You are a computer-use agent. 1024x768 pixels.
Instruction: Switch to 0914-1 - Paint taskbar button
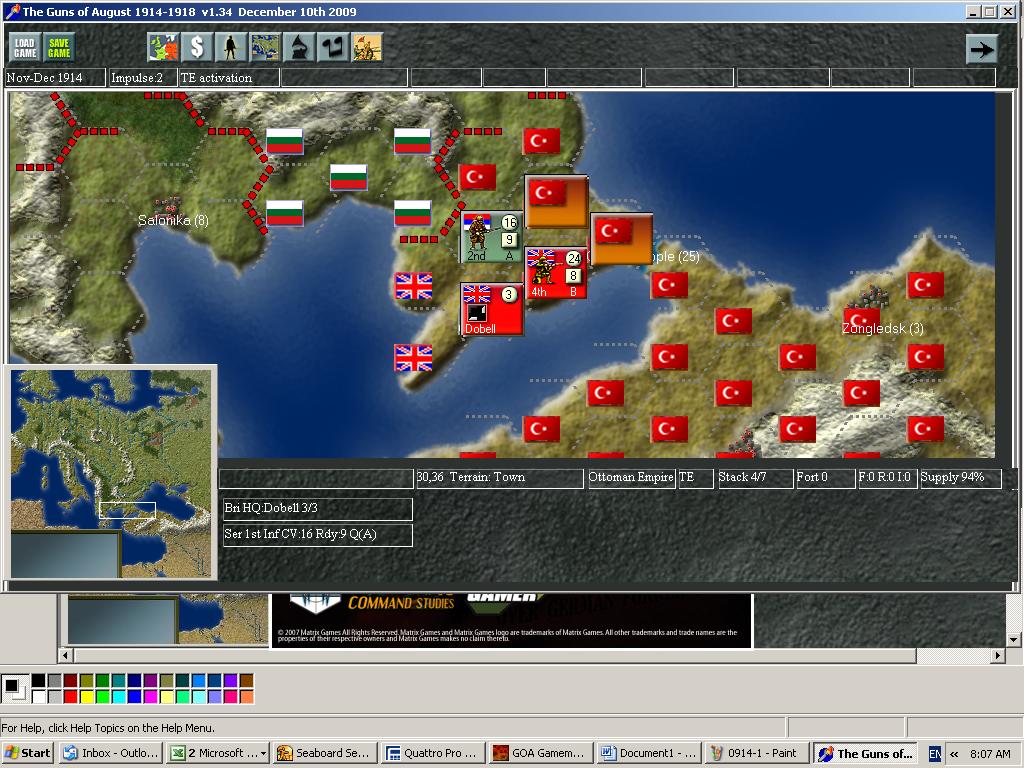tap(756, 753)
